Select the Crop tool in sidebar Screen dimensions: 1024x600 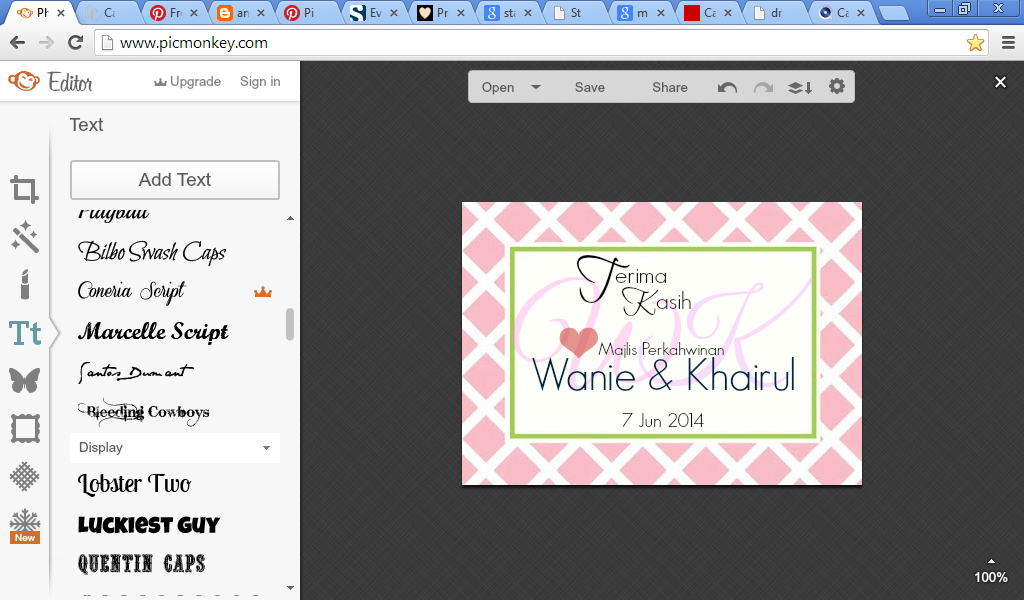[25, 190]
